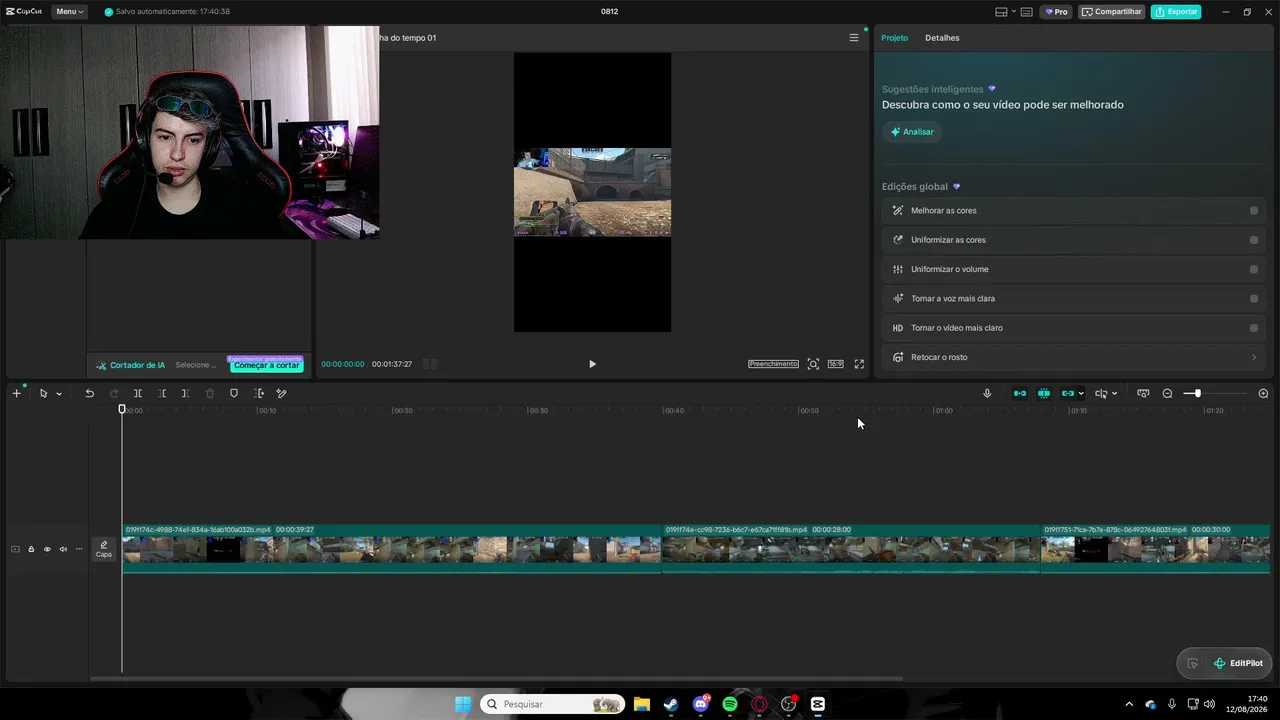Image resolution: width=1280 pixels, height=720 pixels.
Task: Toggle clip linkage
Action: click(1067, 393)
